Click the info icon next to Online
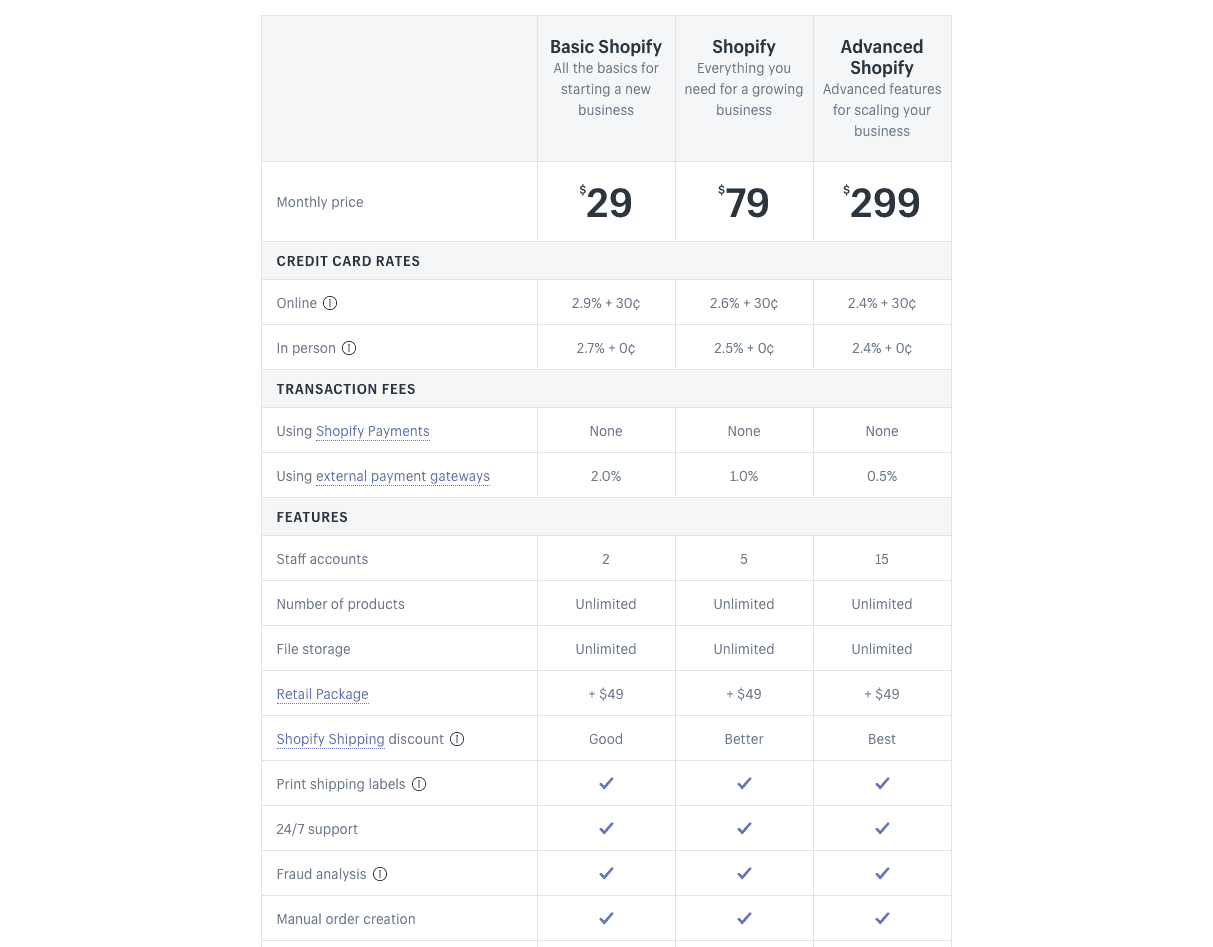 [x=330, y=303]
